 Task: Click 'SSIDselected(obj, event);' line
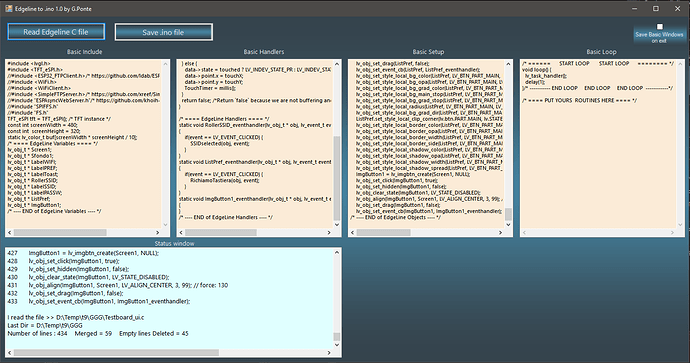(219, 143)
